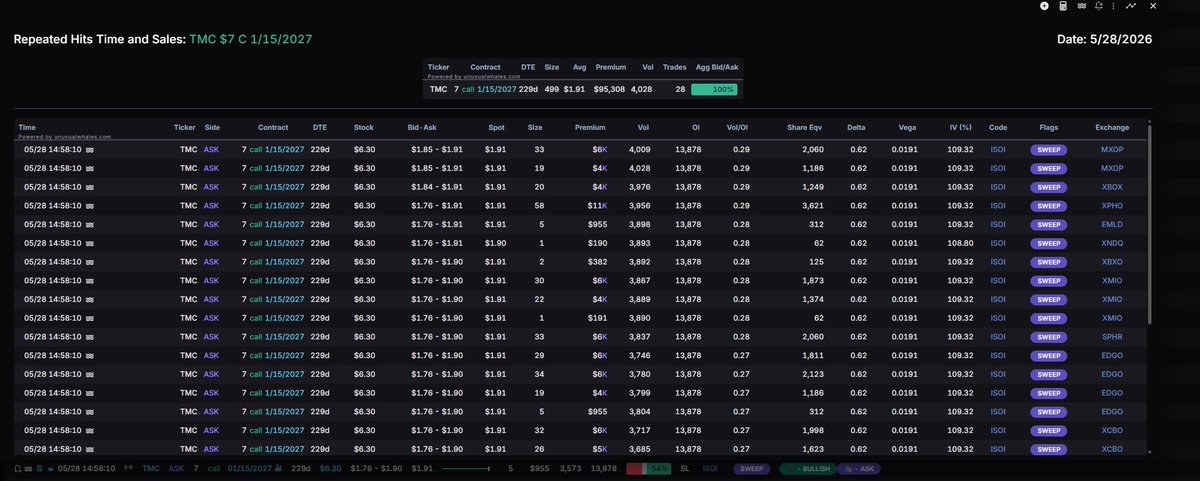Click the bell alert icon in top toolbar
1200x481 pixels.
coord(1099,6)
